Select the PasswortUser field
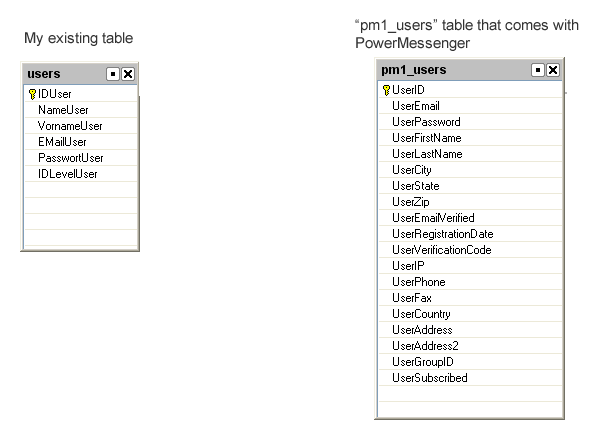Screen dimensions: 600x424 click(81, 158)
